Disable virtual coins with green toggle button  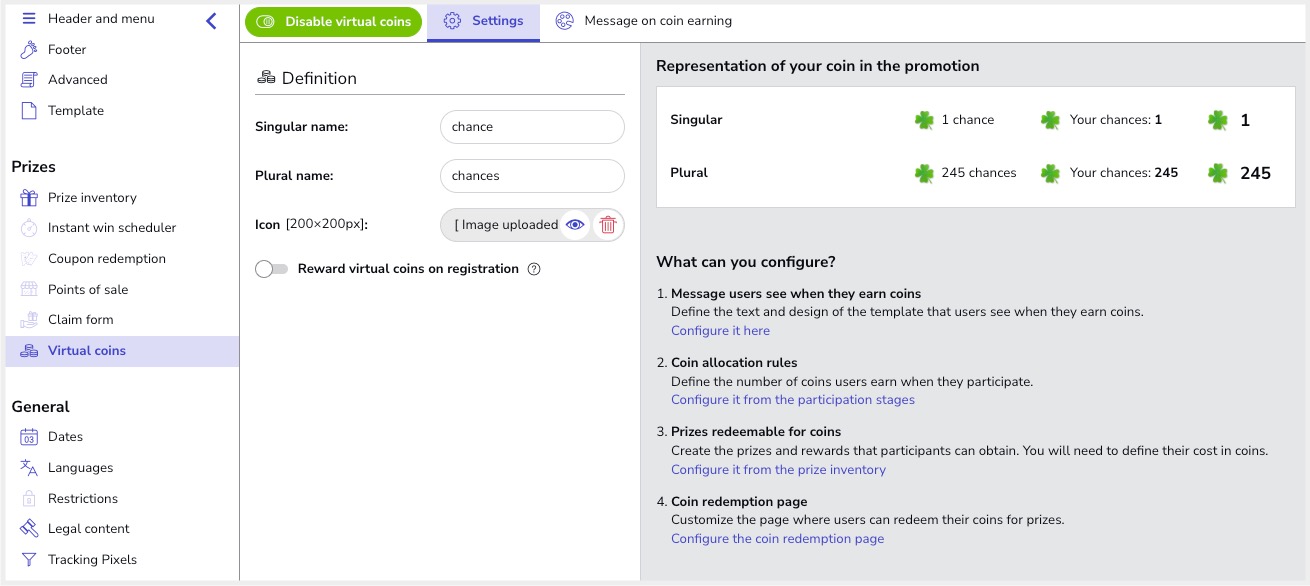[333, 21]
